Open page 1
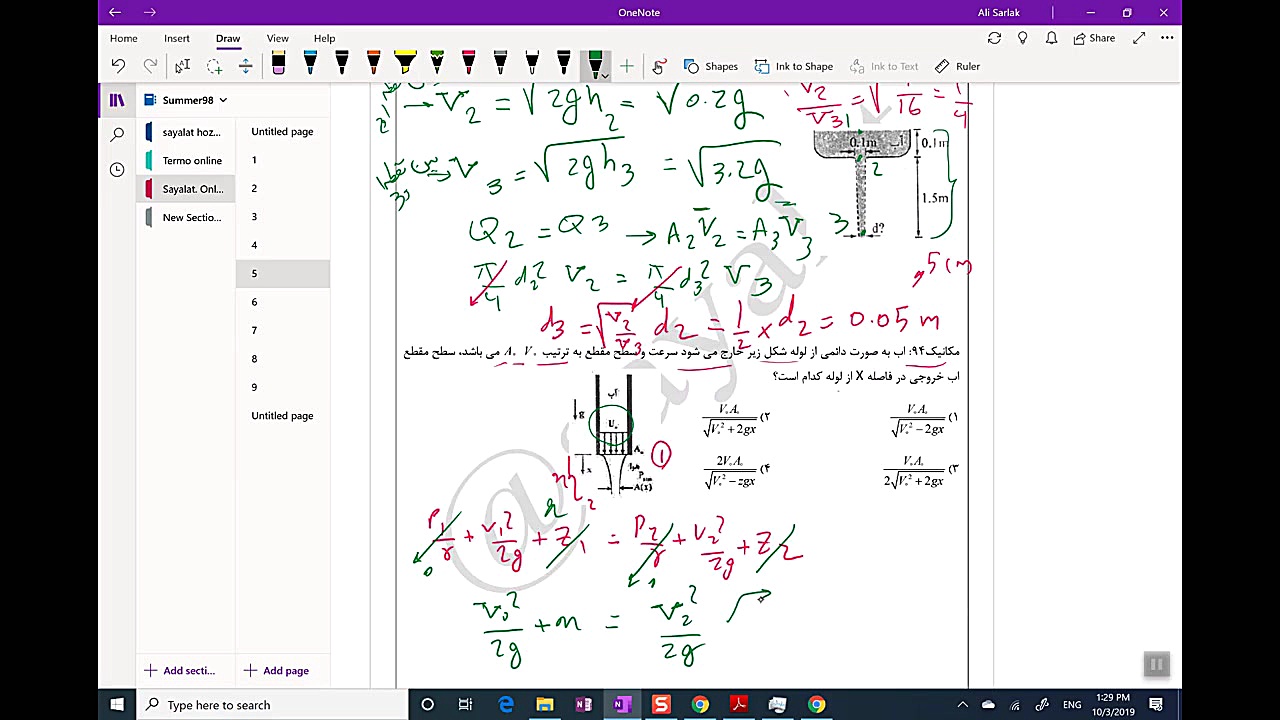This screenshot has height=720, width=1280. point(283,160)
